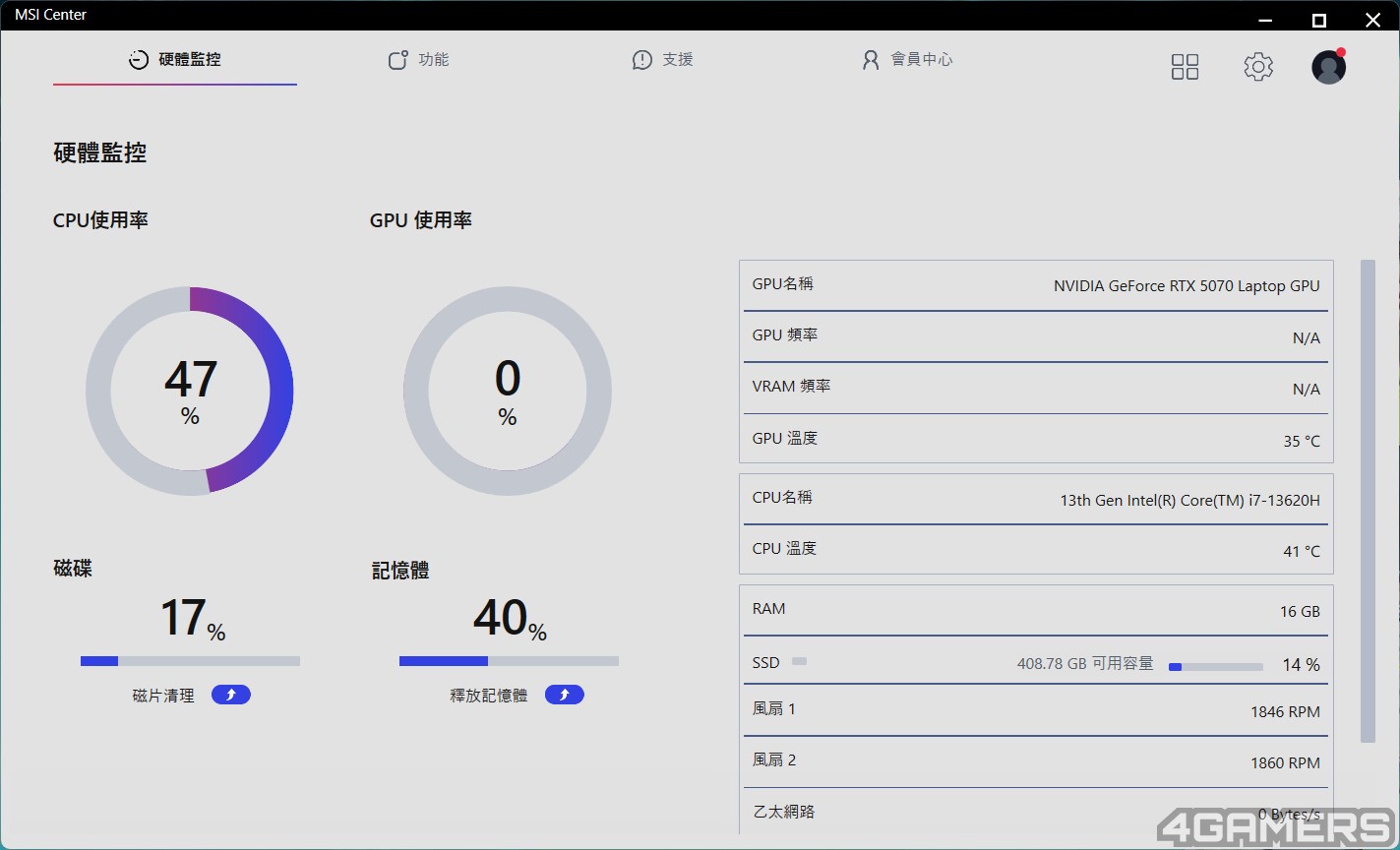Screen dimensions: 1400x850
Task: Click the 功能 features tab icon
Action: tap(397, 60)
